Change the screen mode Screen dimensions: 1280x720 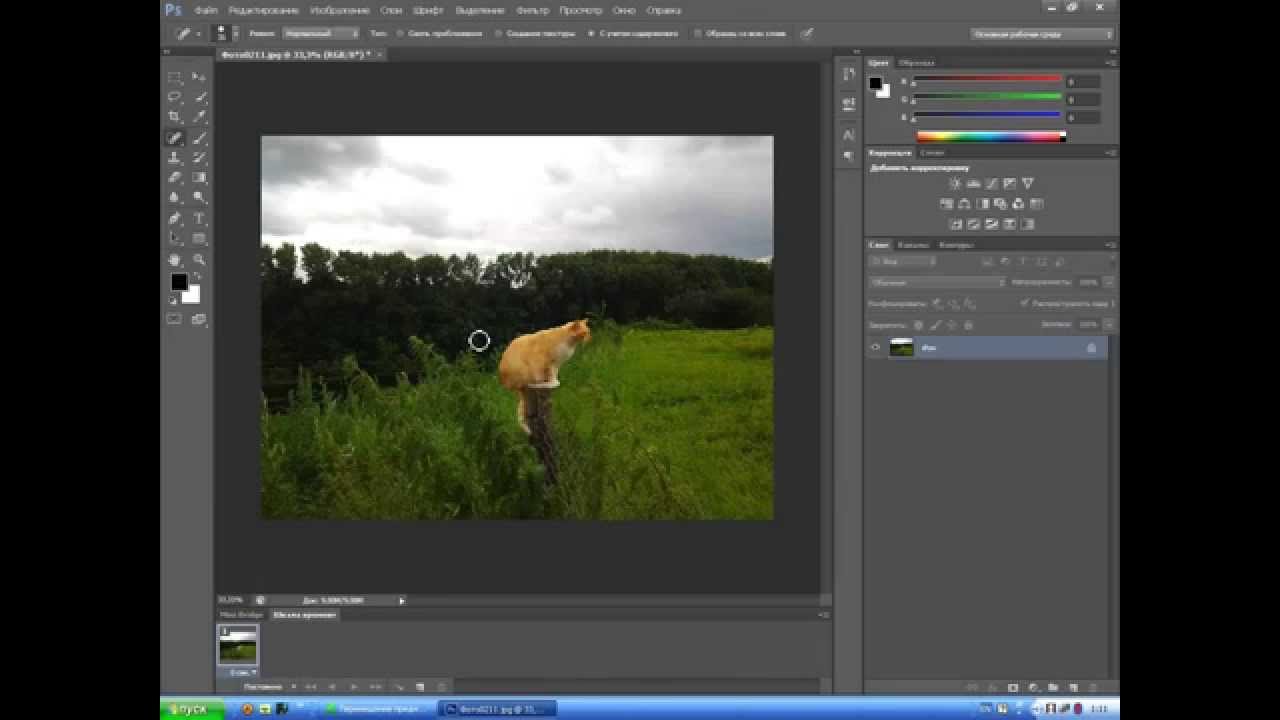(199, 319)
